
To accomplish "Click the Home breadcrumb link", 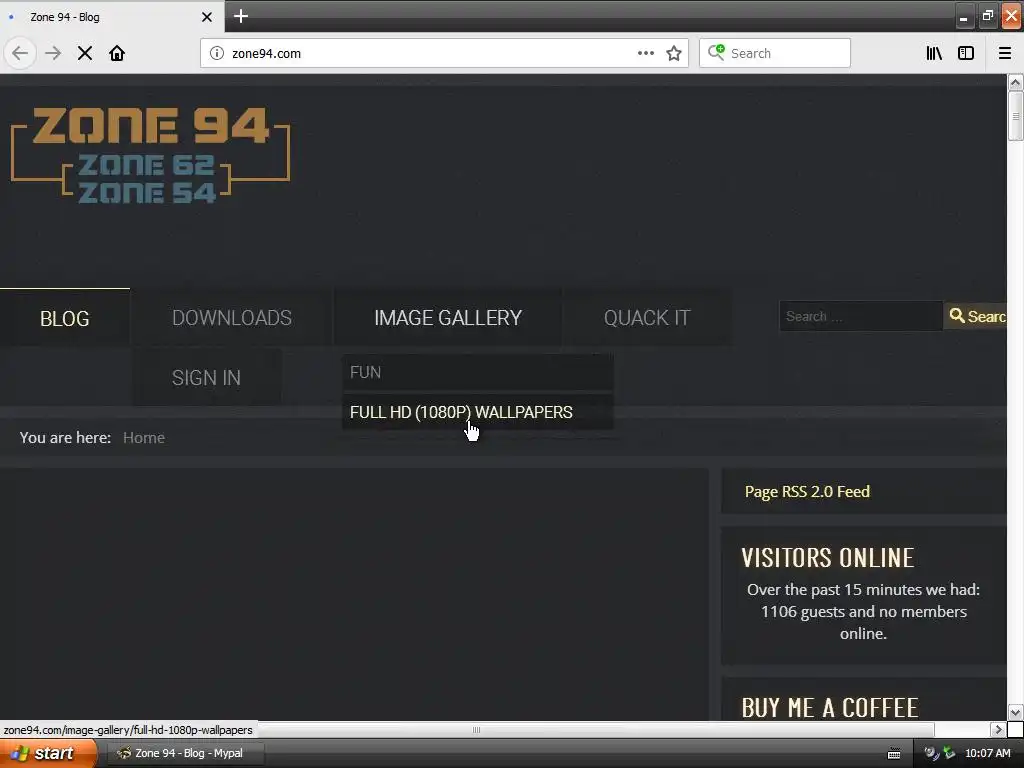I will (x=144, y=438).
